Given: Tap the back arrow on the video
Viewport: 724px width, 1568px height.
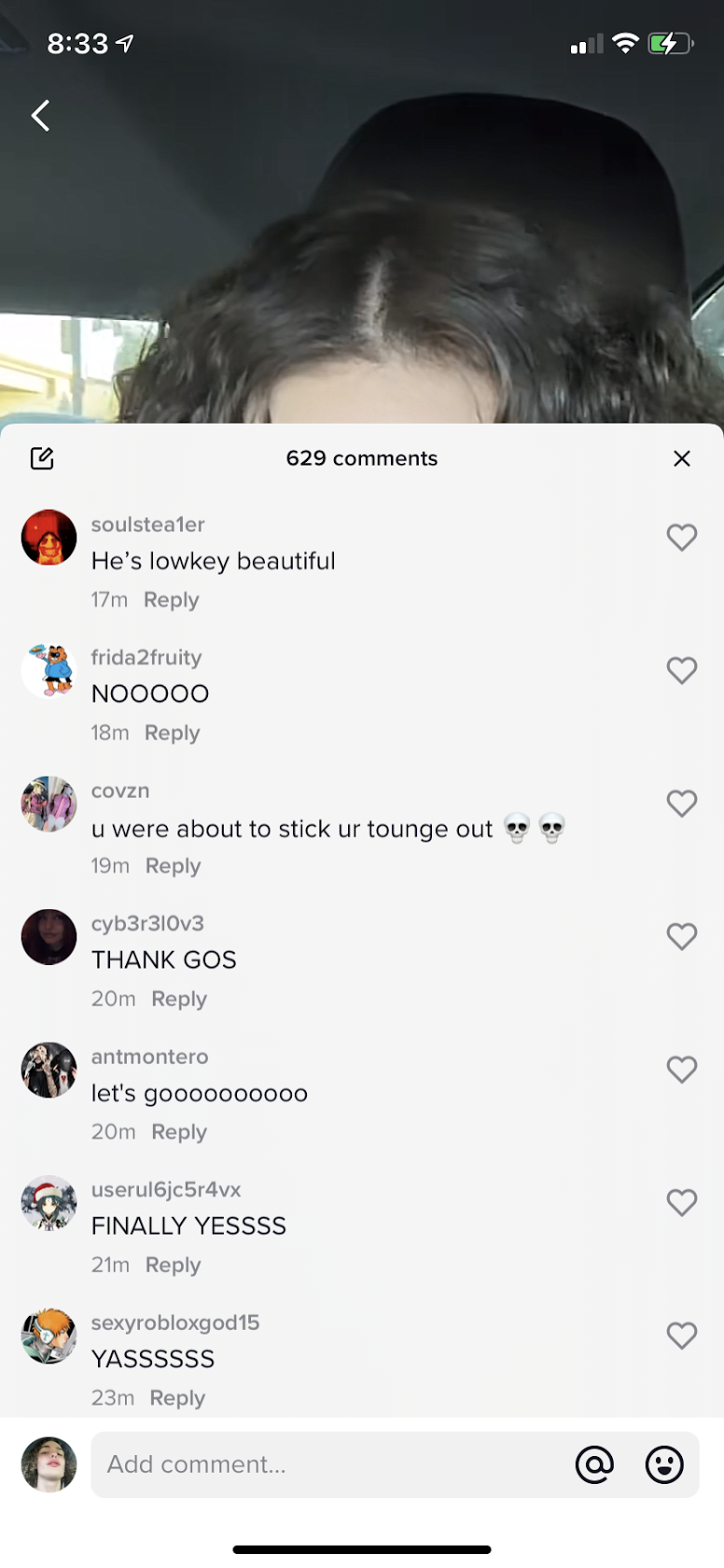Looking at the screenshot, I should (40, 116).
